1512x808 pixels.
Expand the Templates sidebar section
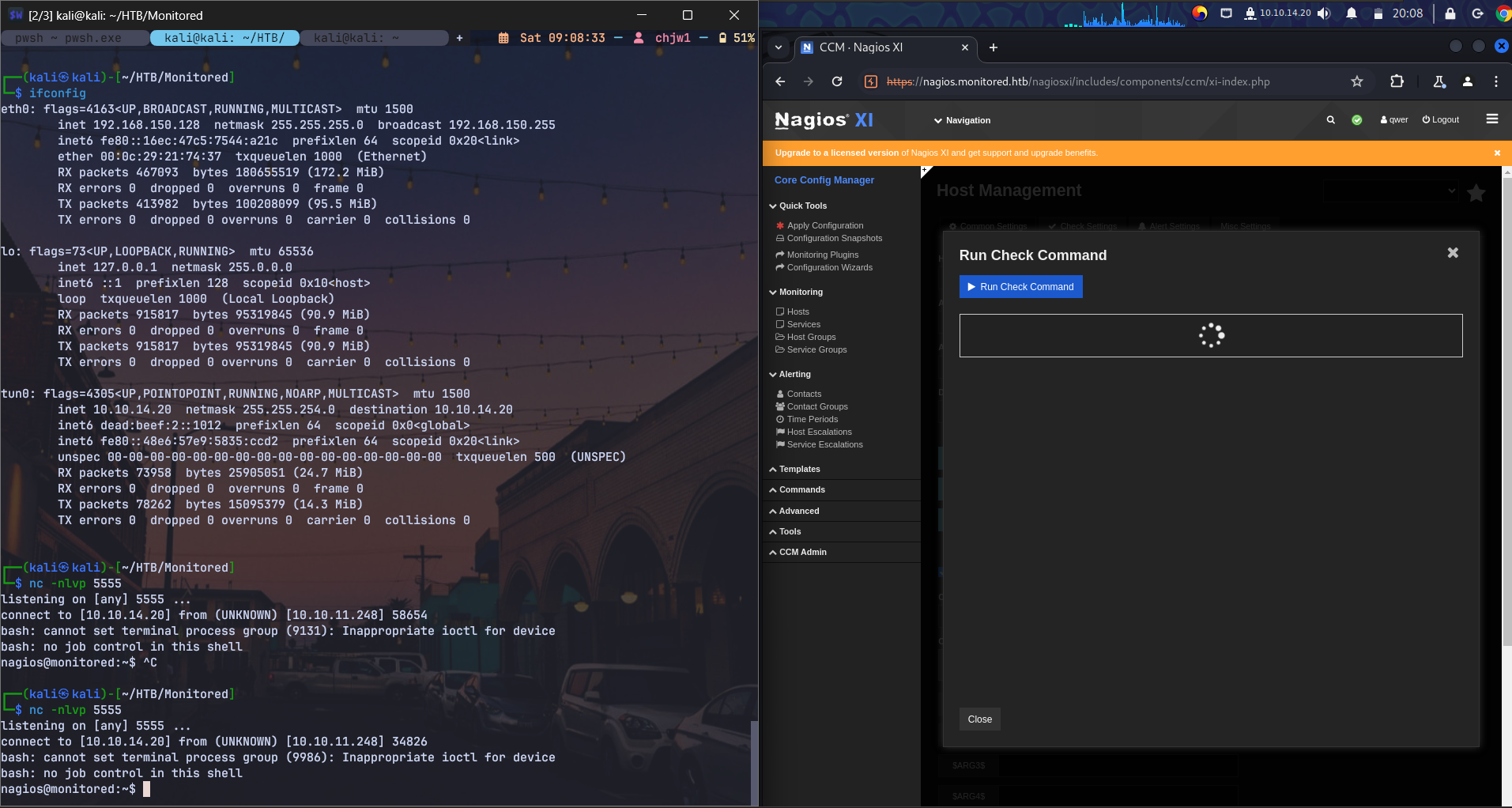[795, 469]
